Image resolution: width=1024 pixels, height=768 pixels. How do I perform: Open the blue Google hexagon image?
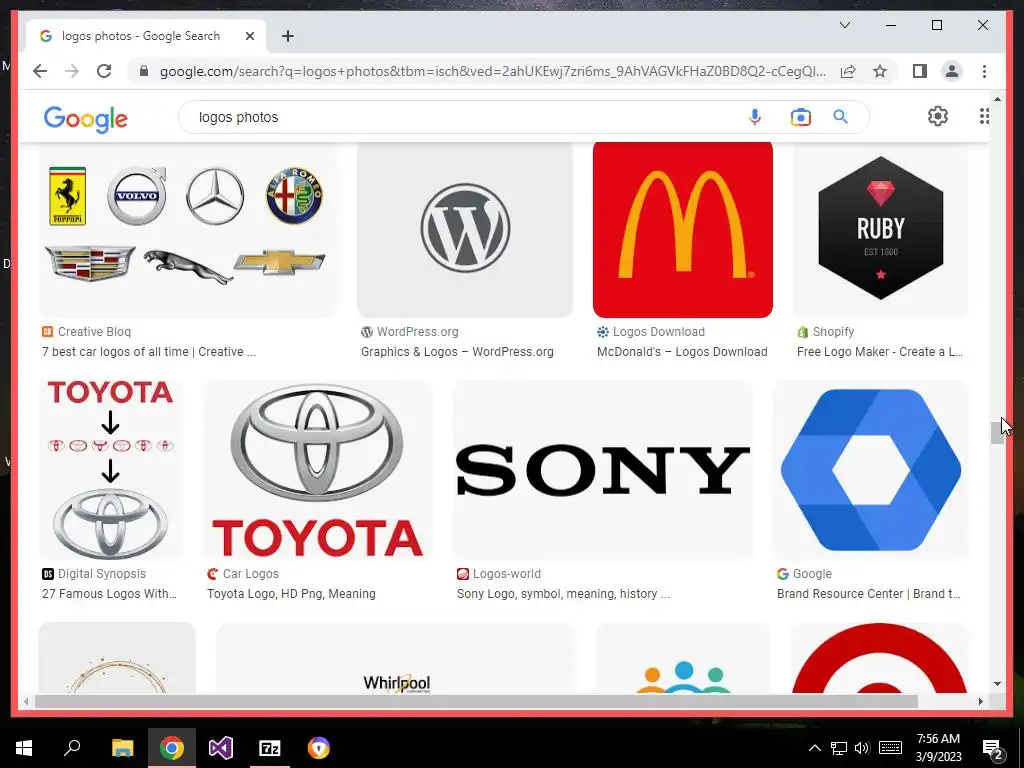pos(871,470)
